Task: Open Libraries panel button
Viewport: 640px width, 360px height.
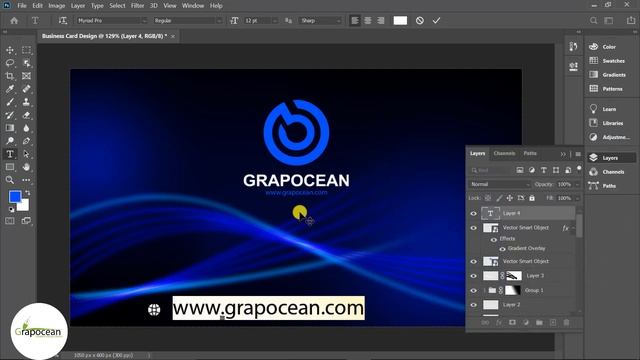Action: tap(607, 123)
